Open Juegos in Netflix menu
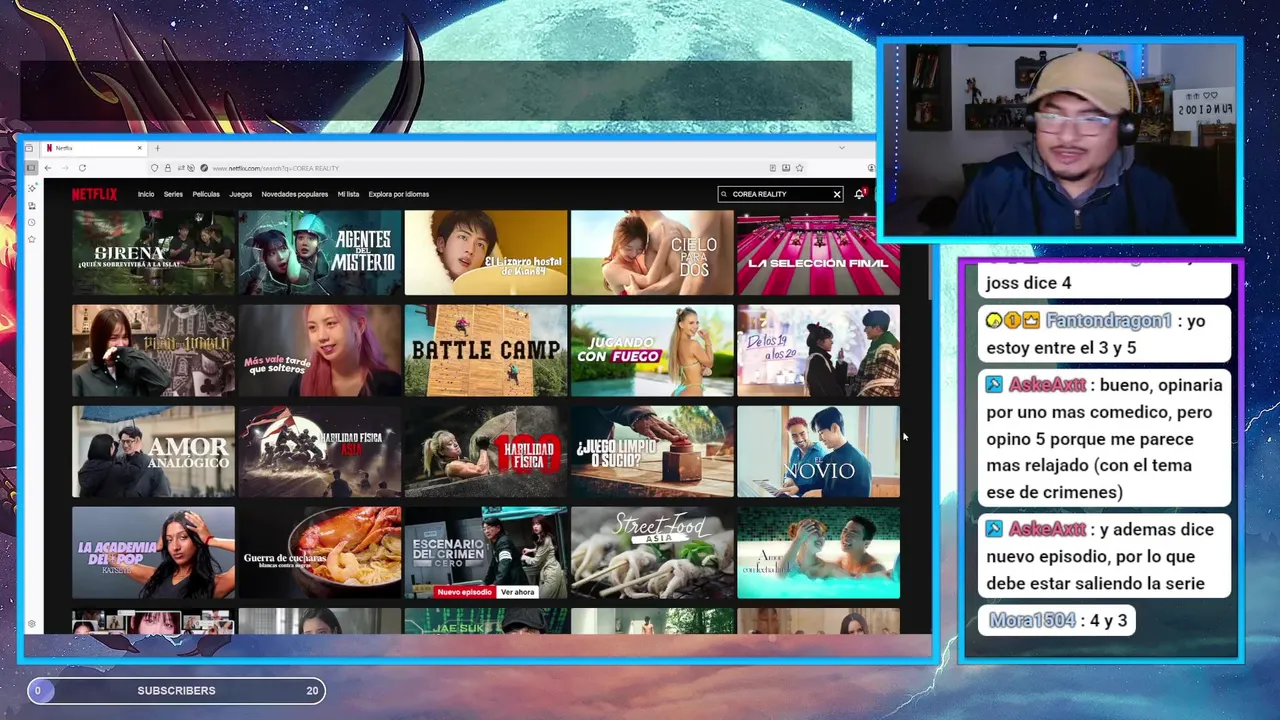Viewport: 1280px width, 720px height. [241, 194]
